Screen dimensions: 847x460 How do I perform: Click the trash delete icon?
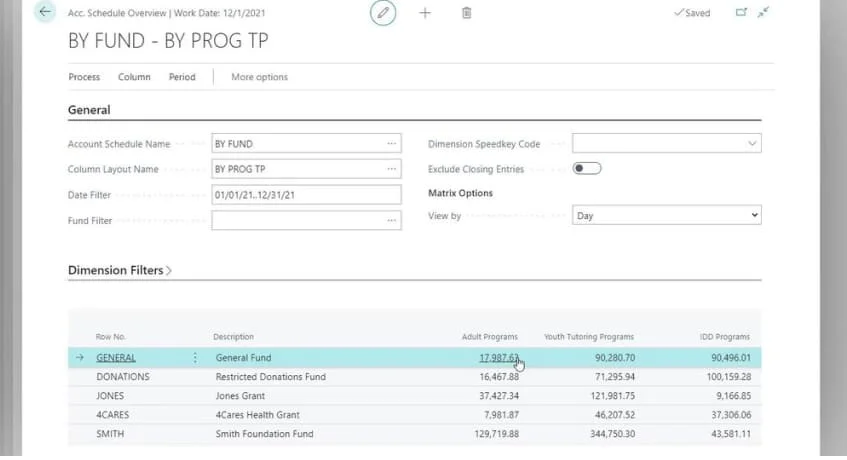coord(466,13)
